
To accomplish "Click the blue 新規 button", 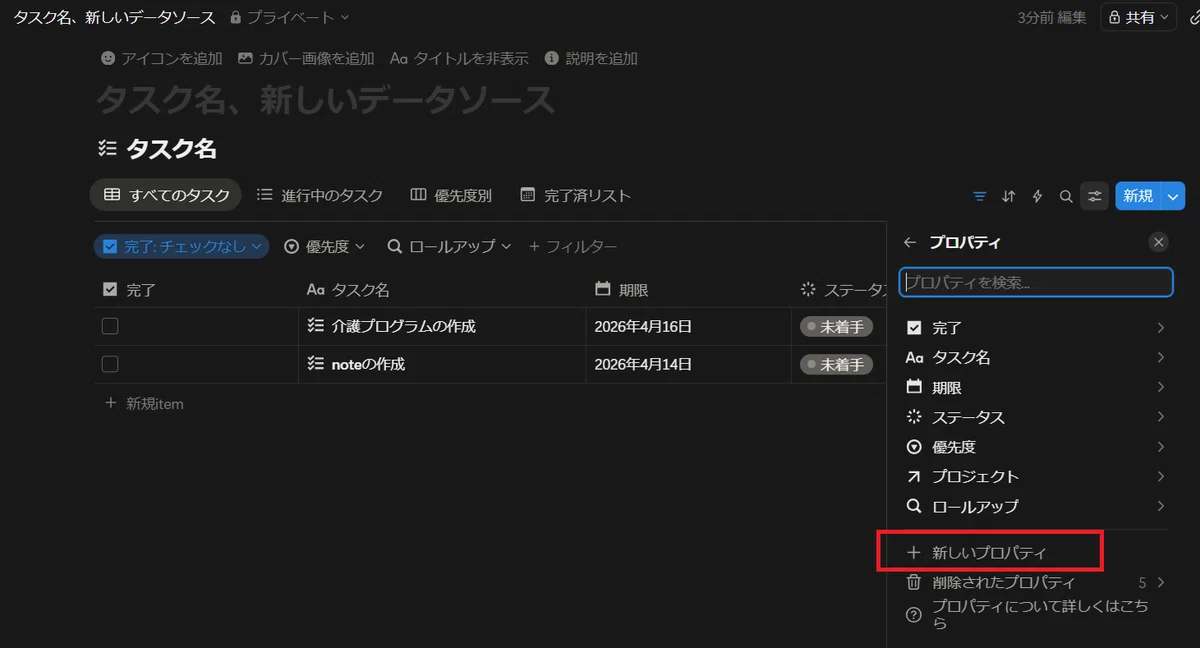I will 1138,196.
